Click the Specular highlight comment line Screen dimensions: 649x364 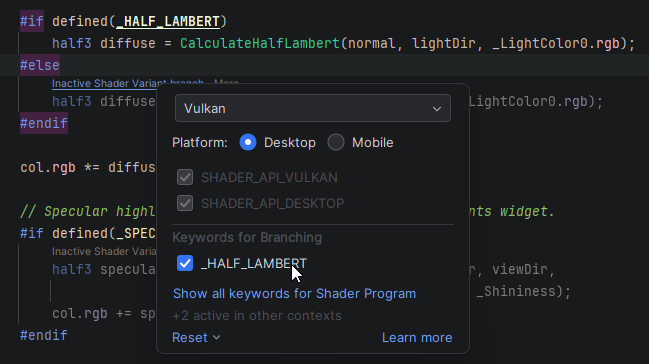[88, 211]
